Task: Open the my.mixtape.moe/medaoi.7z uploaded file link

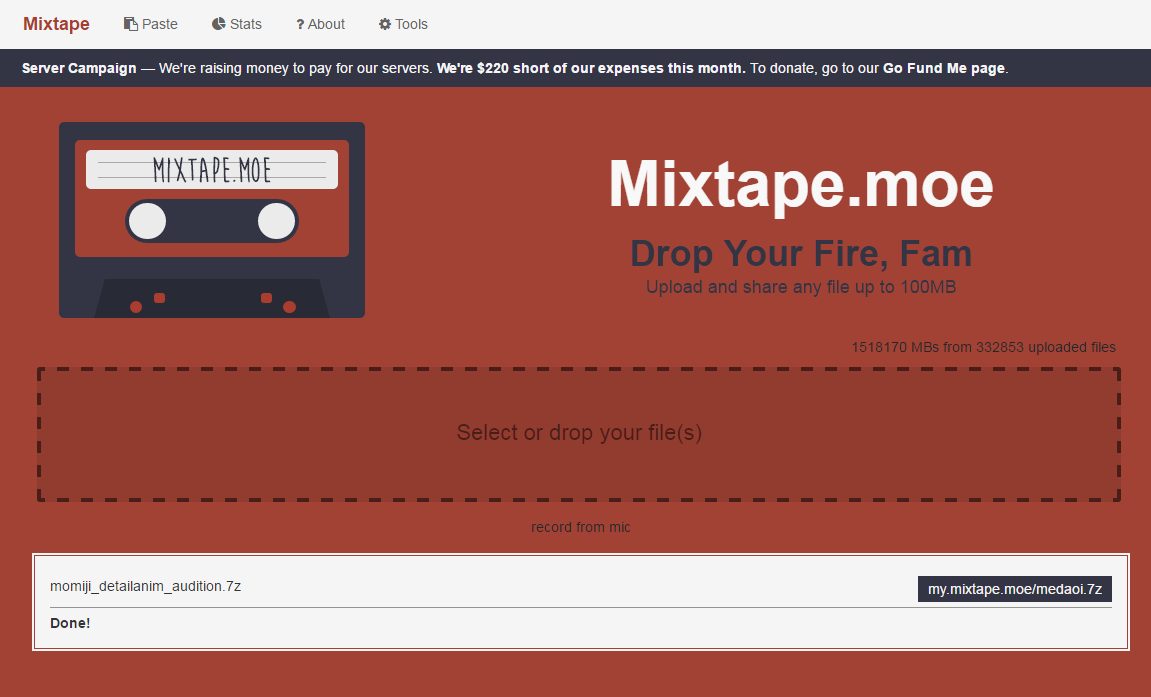Action: tap(1014, 589)
